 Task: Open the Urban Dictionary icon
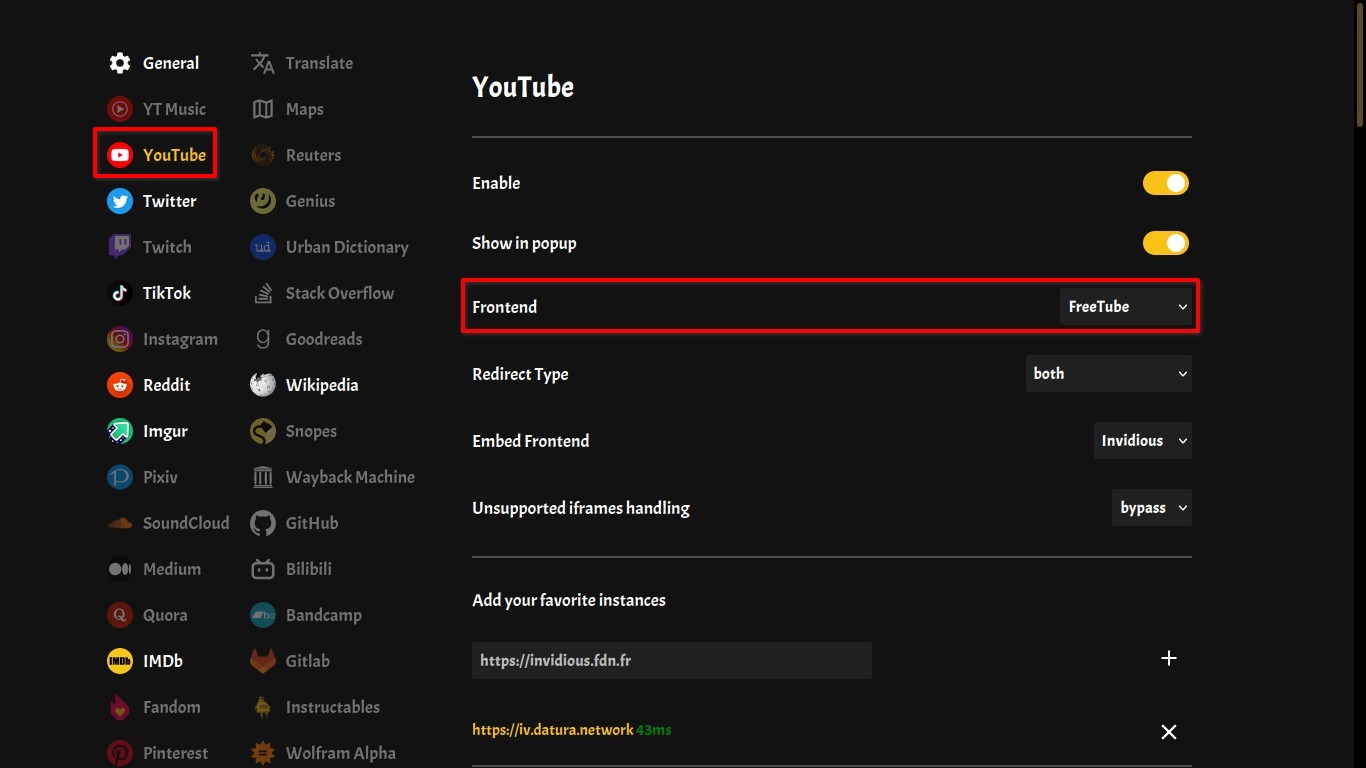[x=263, y=247]
